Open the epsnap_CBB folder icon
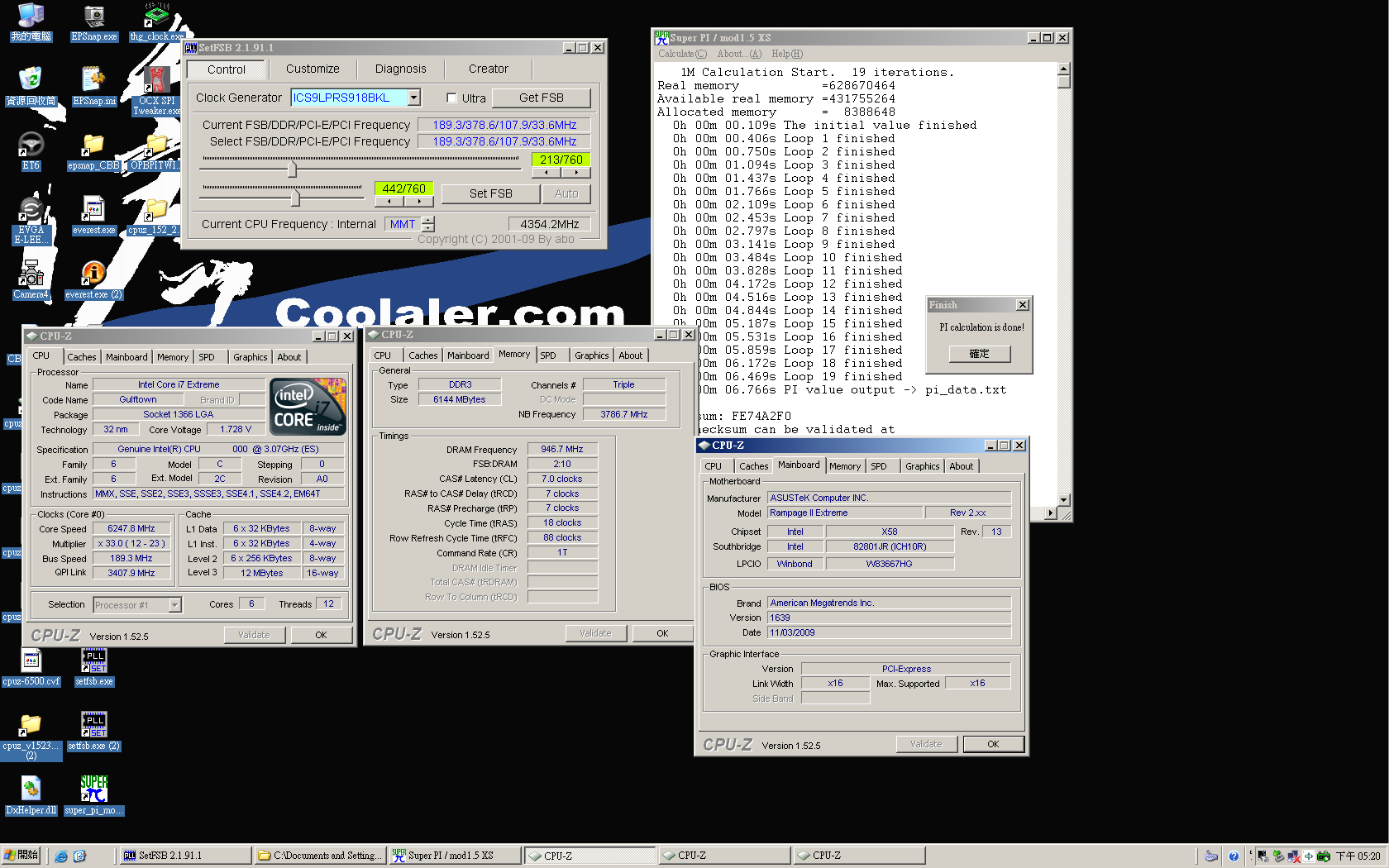1389x868 pixels. click(93, 151)
